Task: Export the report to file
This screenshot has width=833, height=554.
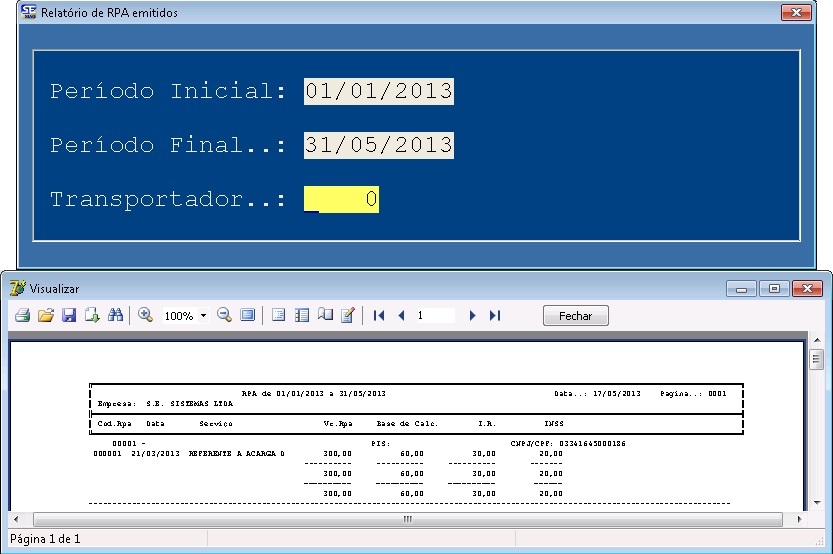Action: 92,315
